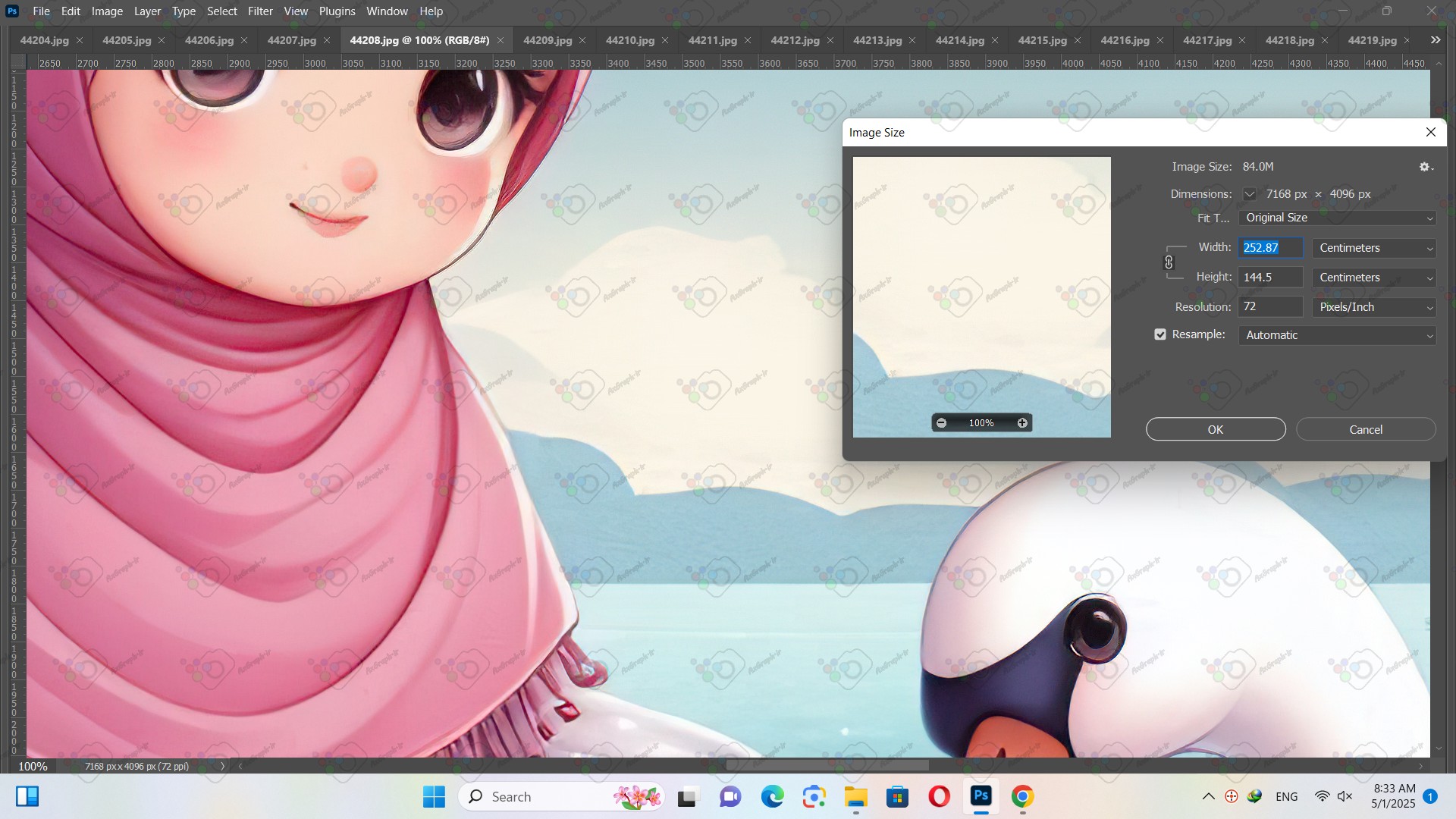
Task: Click the Resolution value field
Action: [1271, 307]
